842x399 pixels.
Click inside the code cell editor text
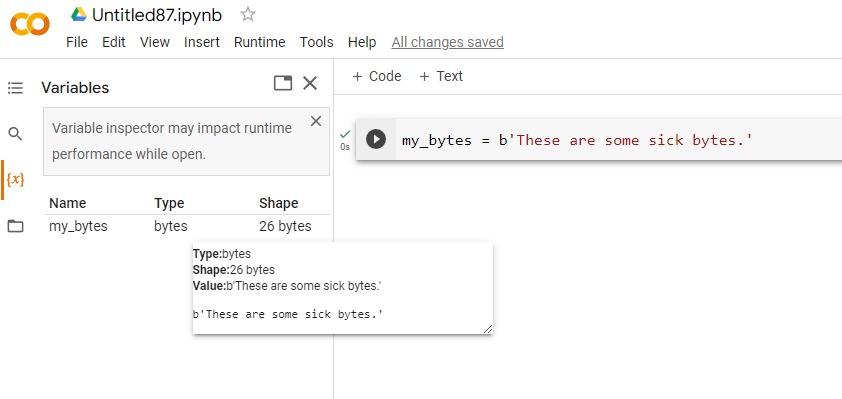point(577,141)
